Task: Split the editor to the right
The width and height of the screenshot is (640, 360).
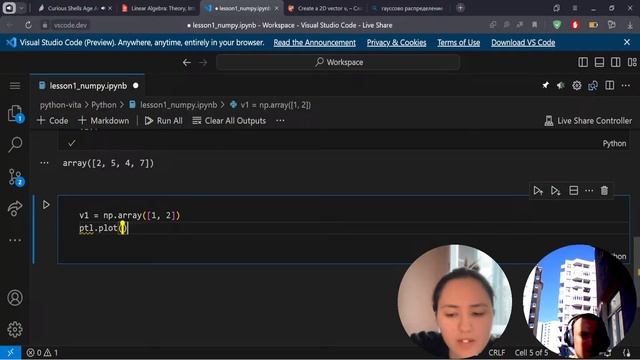Action: (610, 85)
